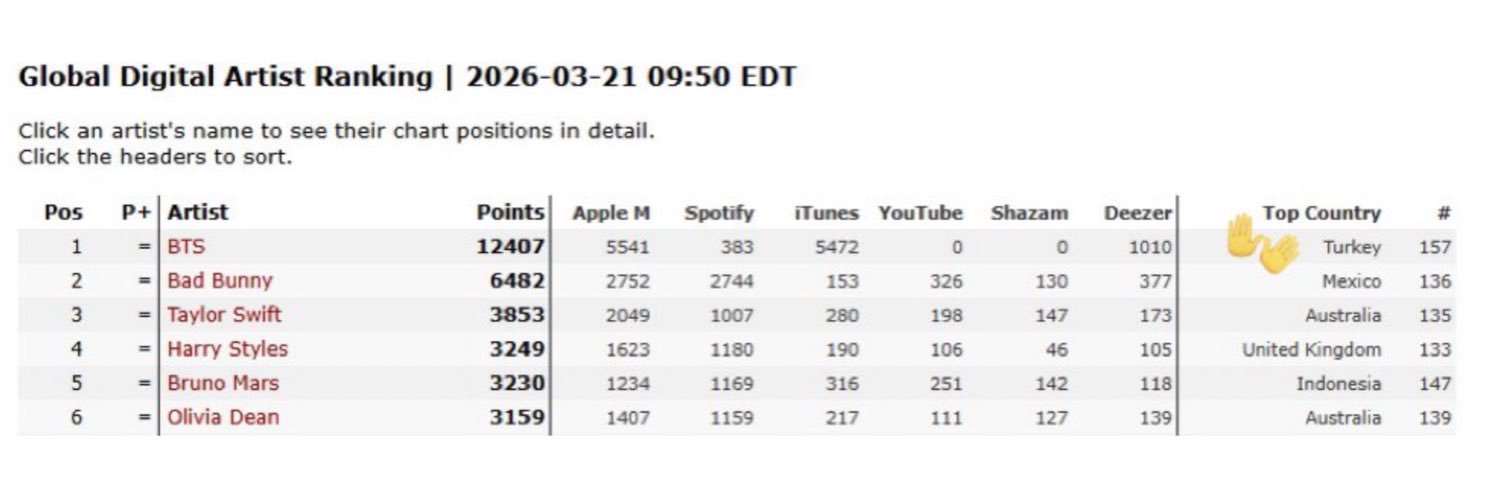The width and height of the screenshot is (1500, 499).
Task: Sort by iTunes column header
Action: coord(826,213)
